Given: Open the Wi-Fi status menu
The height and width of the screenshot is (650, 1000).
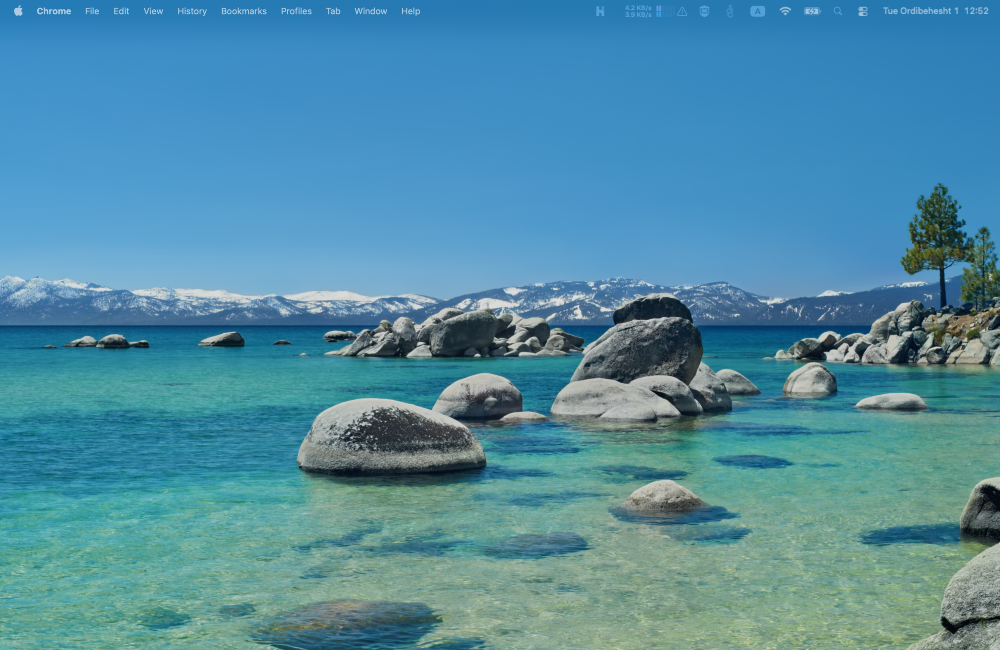Looking at the screenshot, I should pos(785,11).
